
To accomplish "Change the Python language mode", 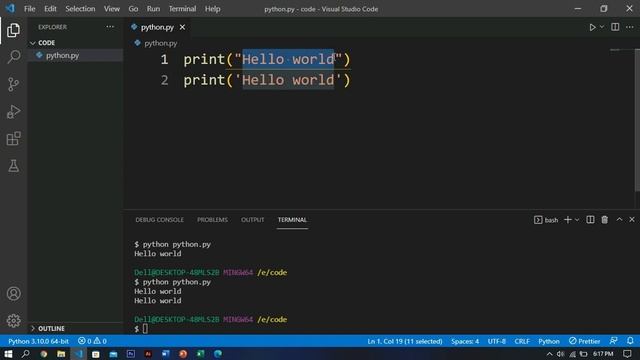I will [549, 341].
